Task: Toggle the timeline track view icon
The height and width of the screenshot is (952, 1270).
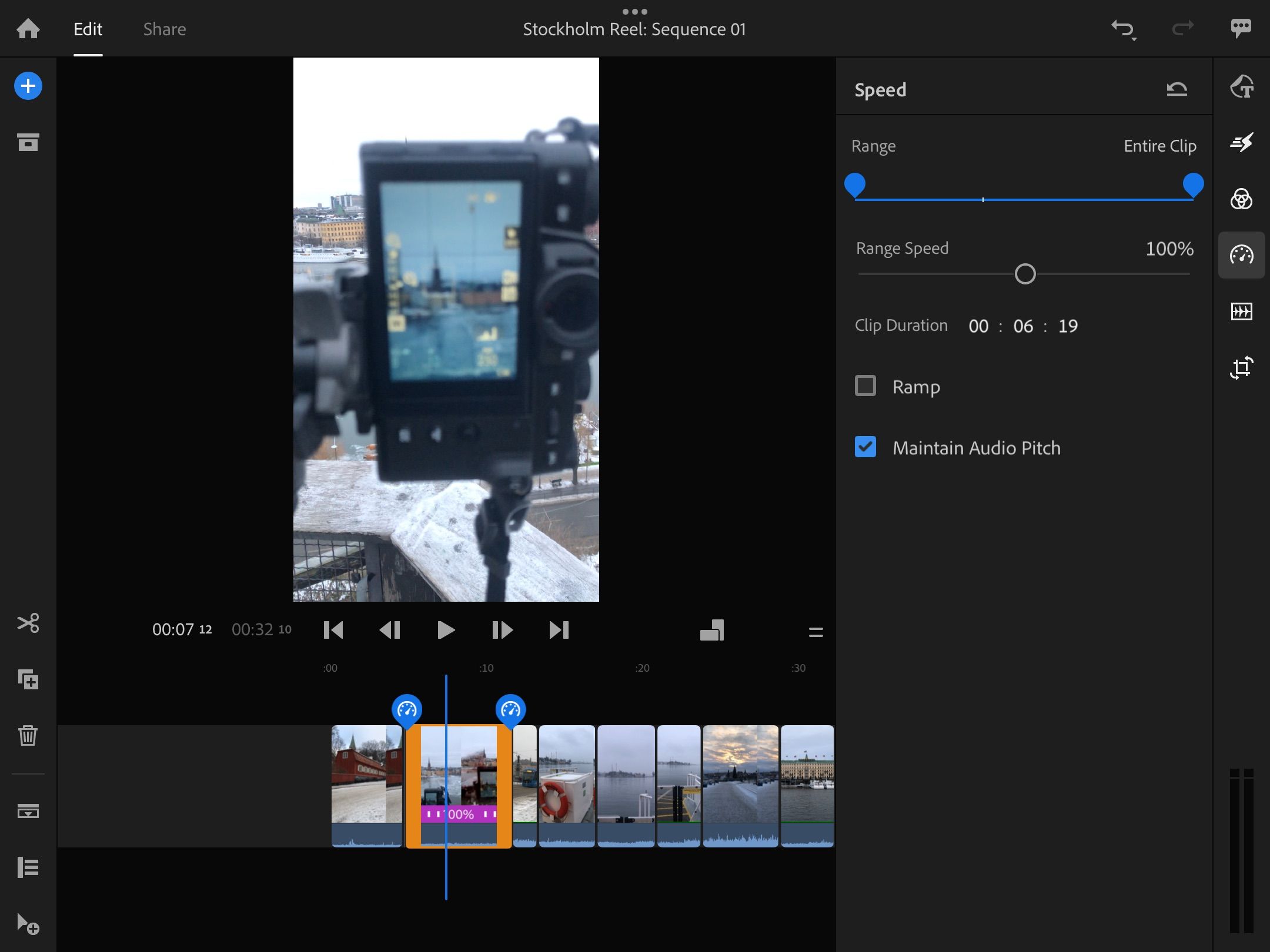Action: point(28,867)
